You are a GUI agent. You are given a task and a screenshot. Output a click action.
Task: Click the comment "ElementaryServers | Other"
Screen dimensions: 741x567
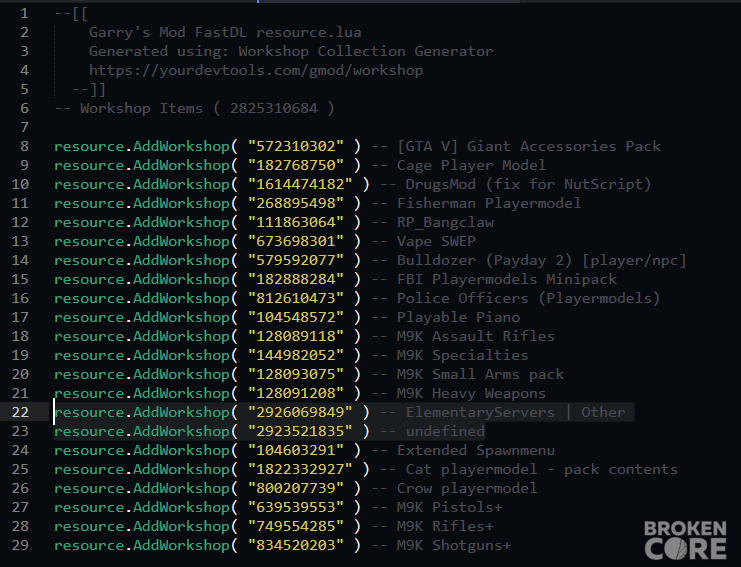pos(516,412)
